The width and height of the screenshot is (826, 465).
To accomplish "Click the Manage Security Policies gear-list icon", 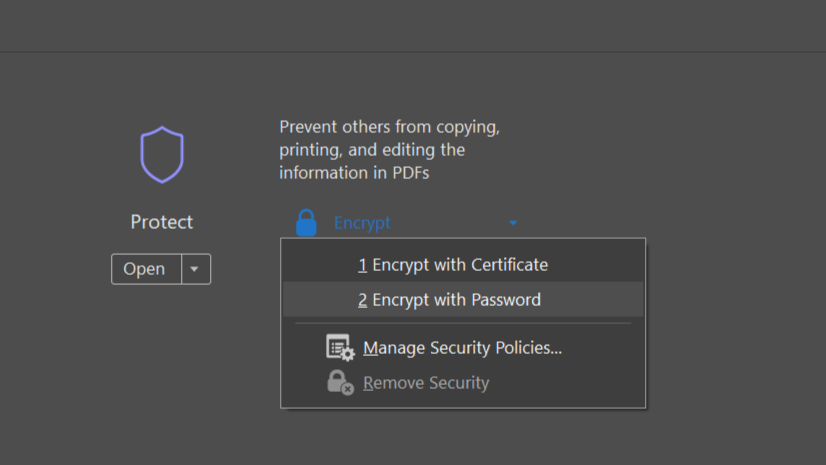I will 340,348.
